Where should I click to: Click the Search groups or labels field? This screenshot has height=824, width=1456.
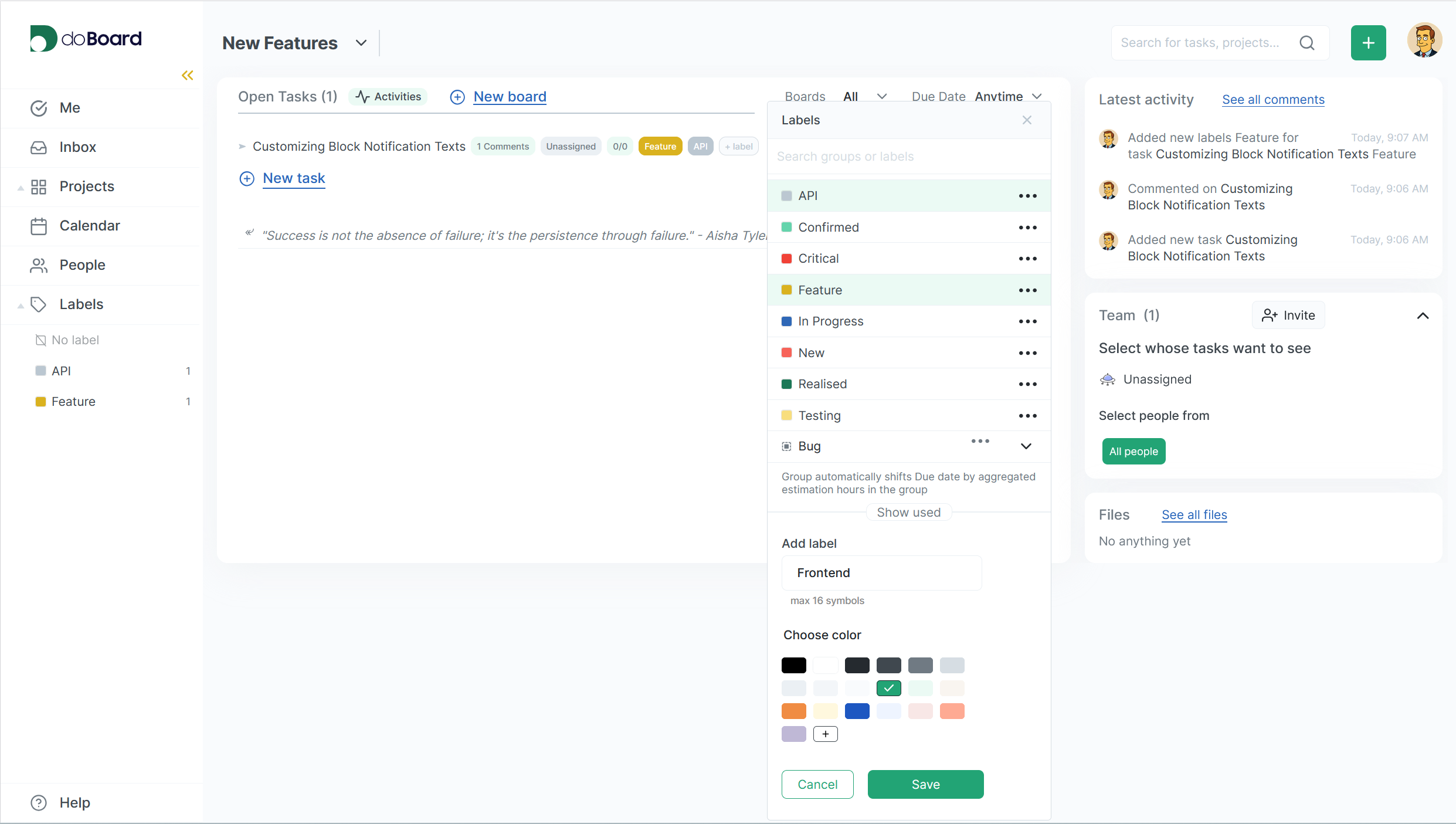point(908,157)
